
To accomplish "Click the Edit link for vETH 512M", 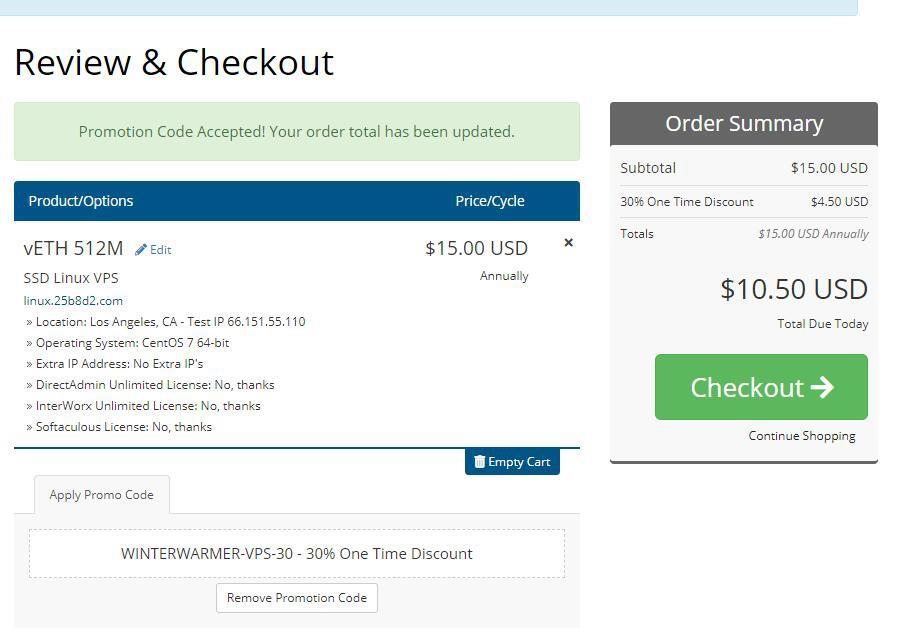I will [x=160, y=250].
